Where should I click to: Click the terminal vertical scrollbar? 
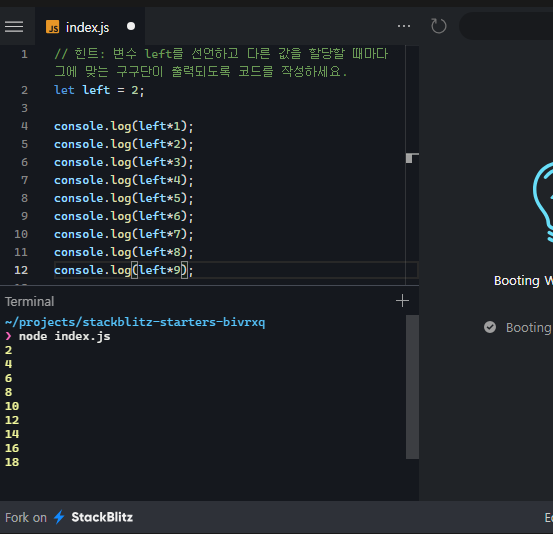pyautogui.click(x=412, y=387)
